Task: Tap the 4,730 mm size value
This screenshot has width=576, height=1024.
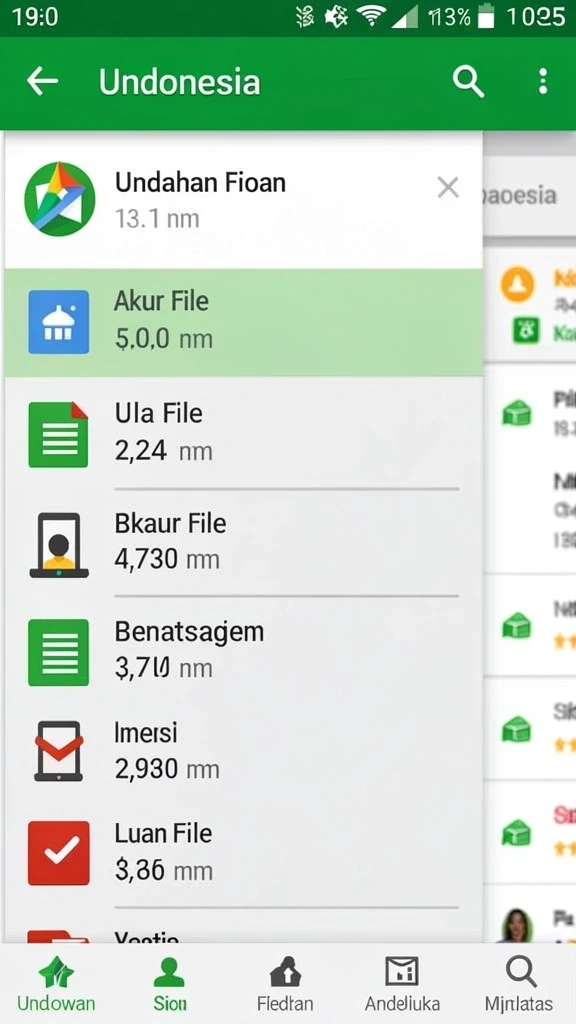Action: click(x=167, y=560)
